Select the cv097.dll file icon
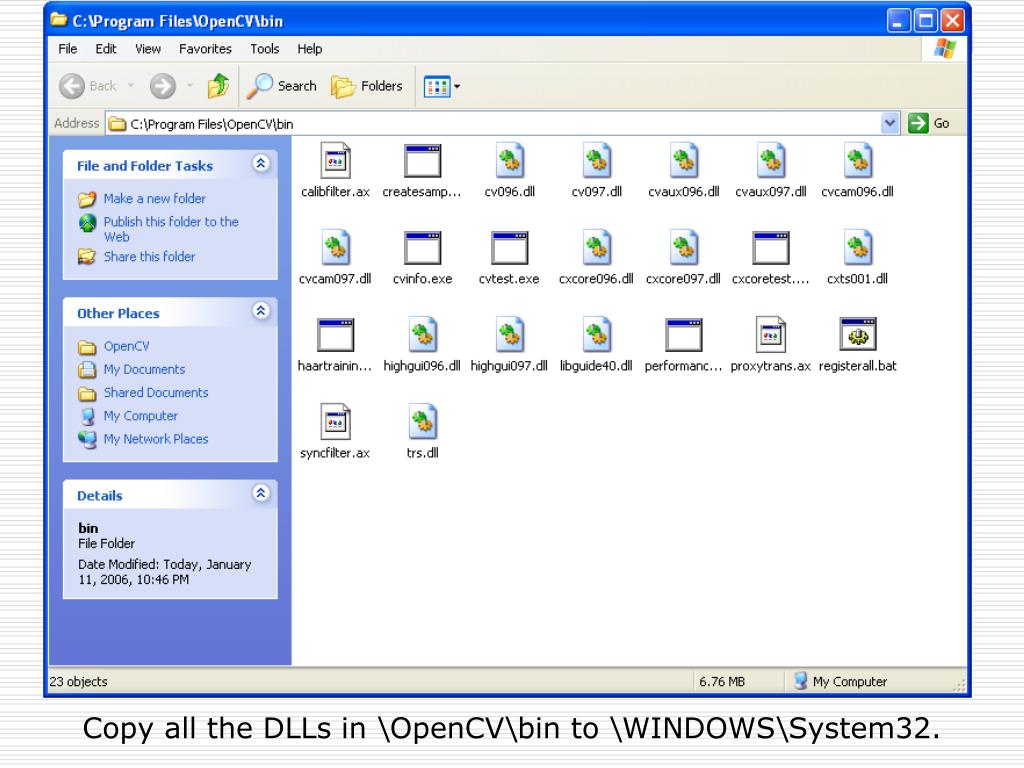The width and height of the screenshot is (1024, 768). click(596, 161)
